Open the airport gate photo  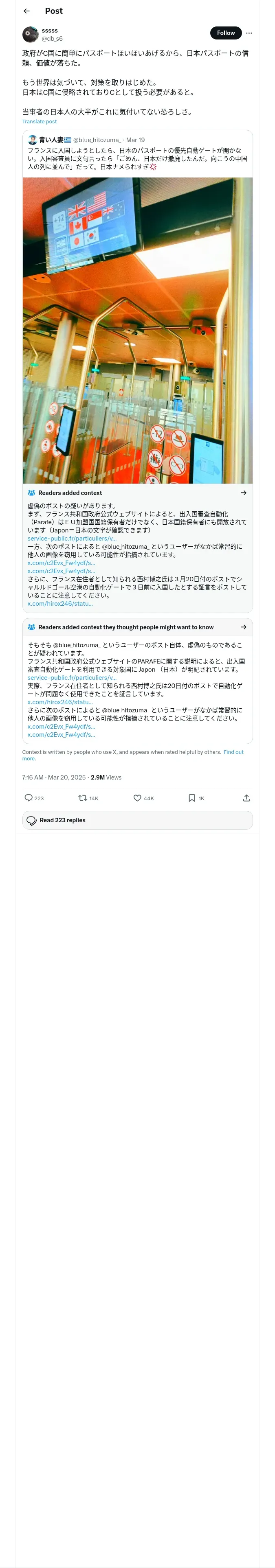coord(137,330)
